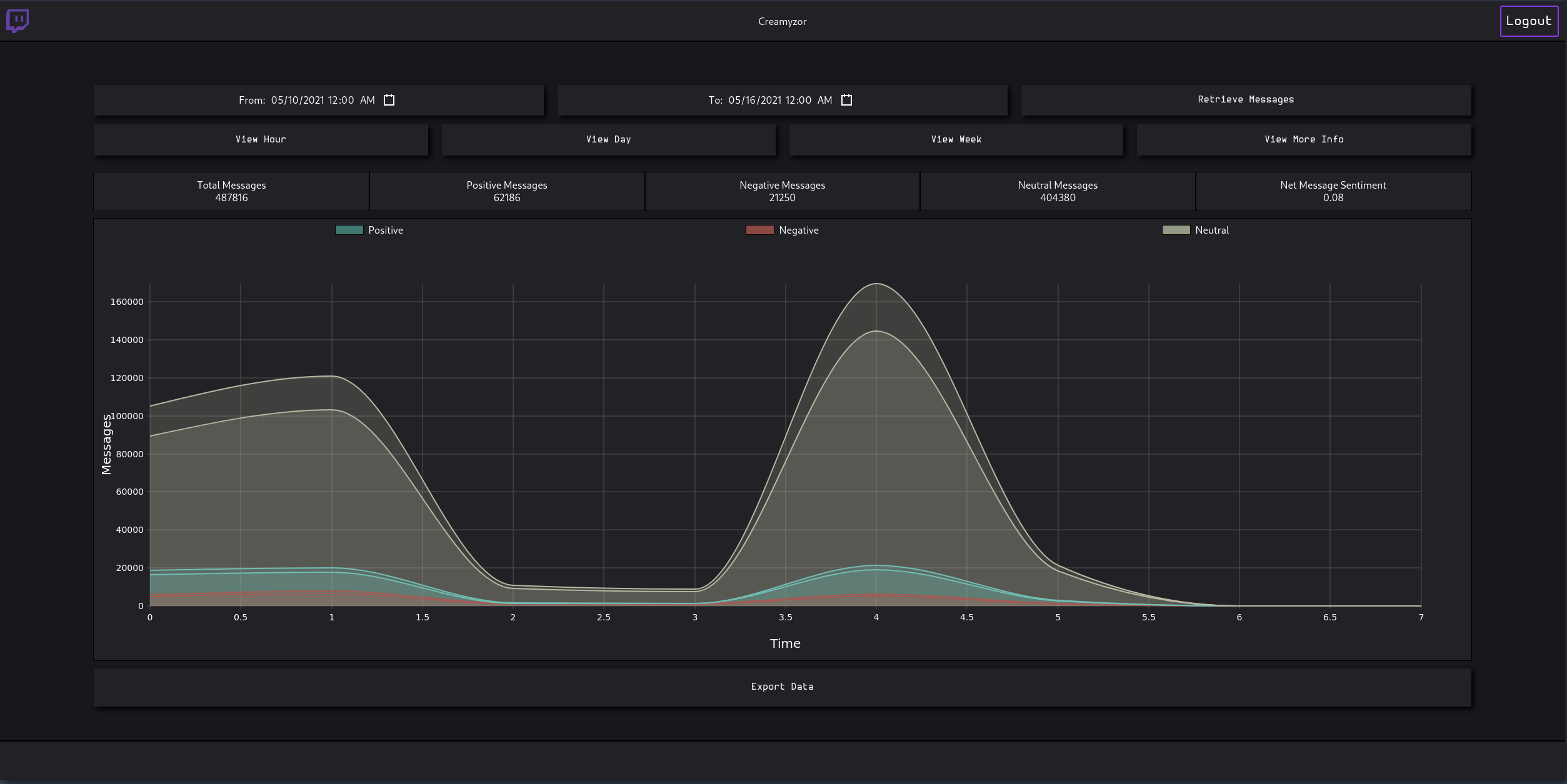This screenshot has width=1567, height=784.
Task: Switch to View Day
Action: (x=608, y=139)
